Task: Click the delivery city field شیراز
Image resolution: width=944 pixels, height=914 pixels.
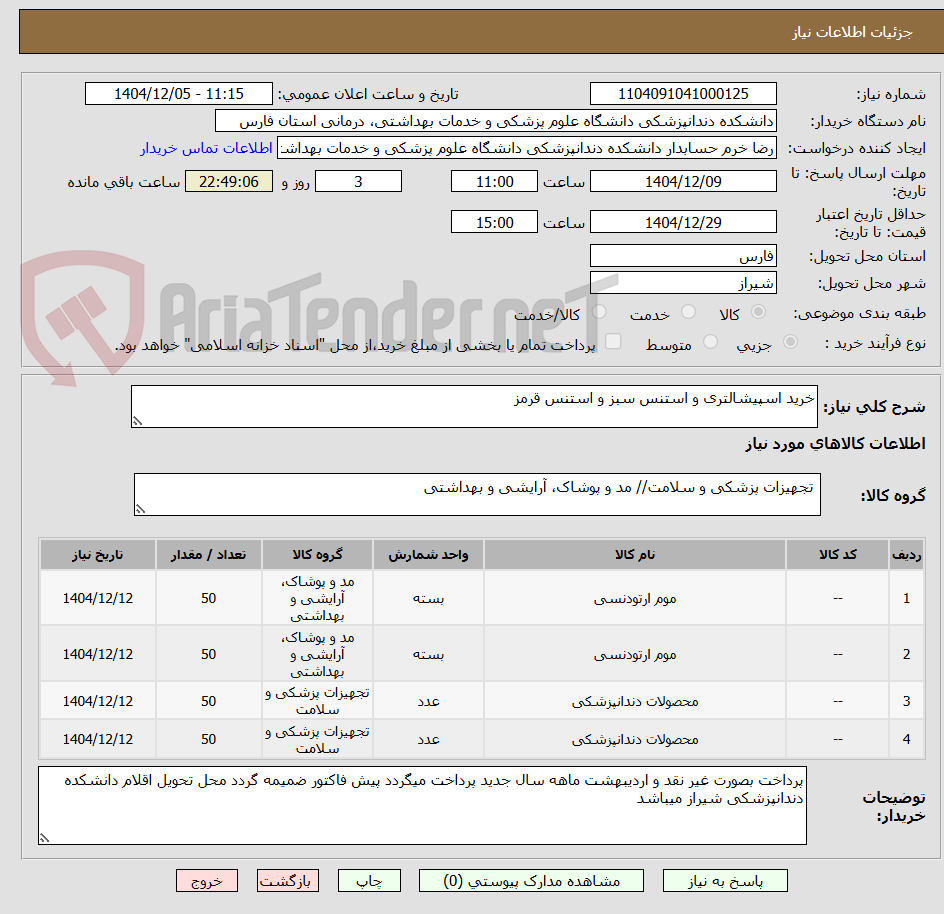Action: [x=683, y=283]
